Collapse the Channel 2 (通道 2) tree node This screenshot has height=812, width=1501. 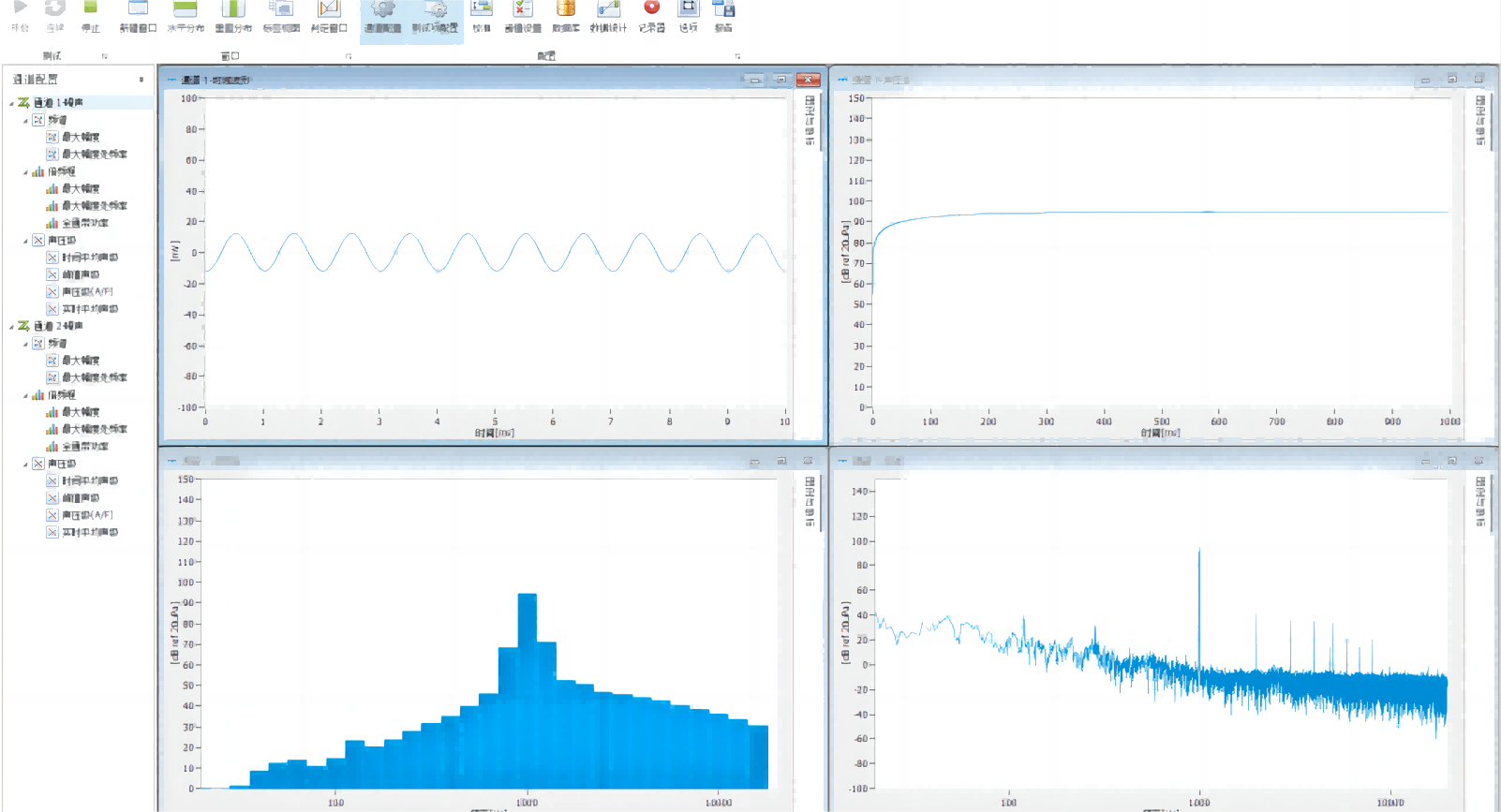tap(11, 327)
